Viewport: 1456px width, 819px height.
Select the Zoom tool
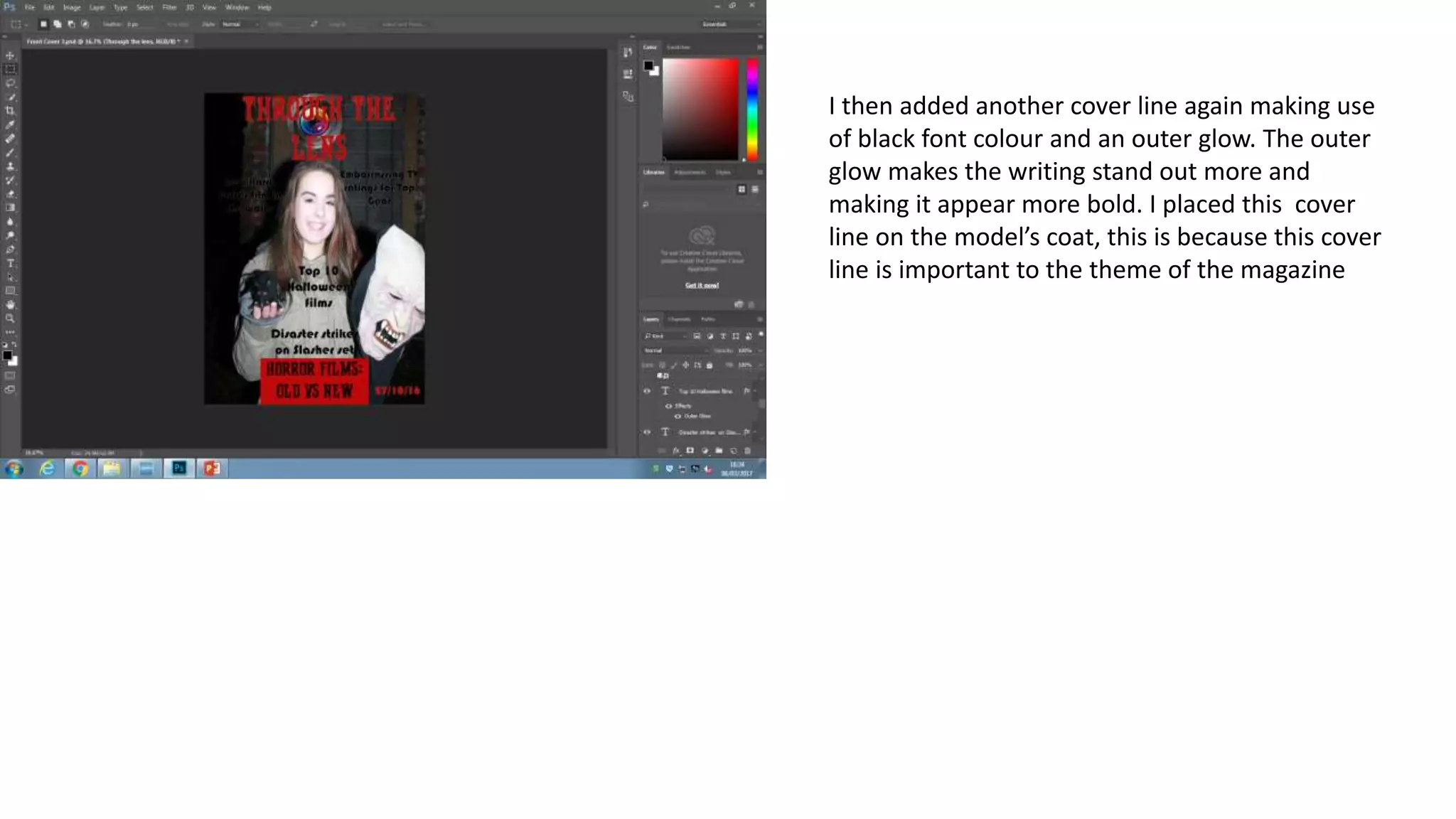click(10, 318)
